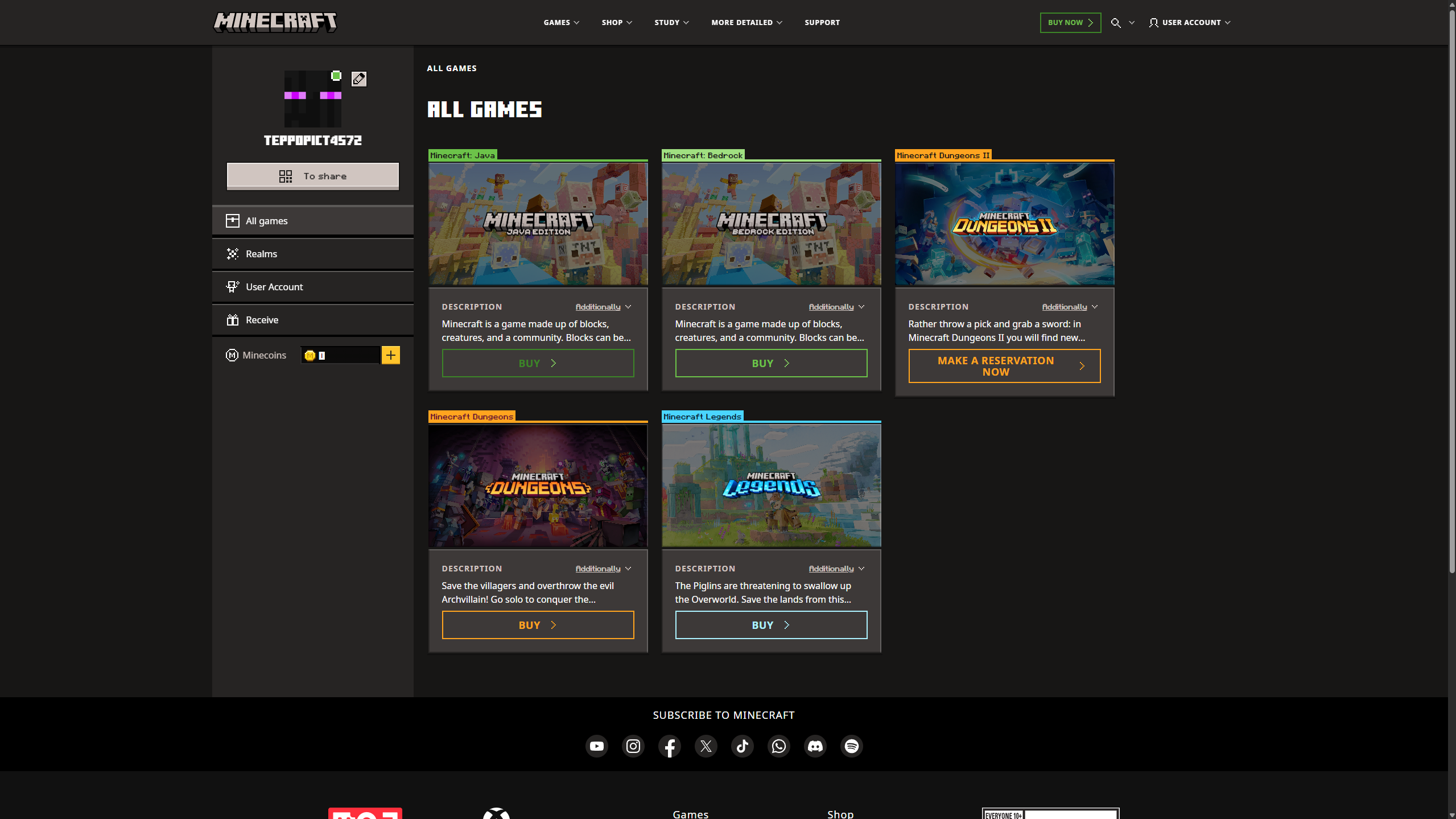The height and width of the screenshot is (819, 1456).
Task: Click the enderman profile avatar
Action: click(x=312, y=99)
